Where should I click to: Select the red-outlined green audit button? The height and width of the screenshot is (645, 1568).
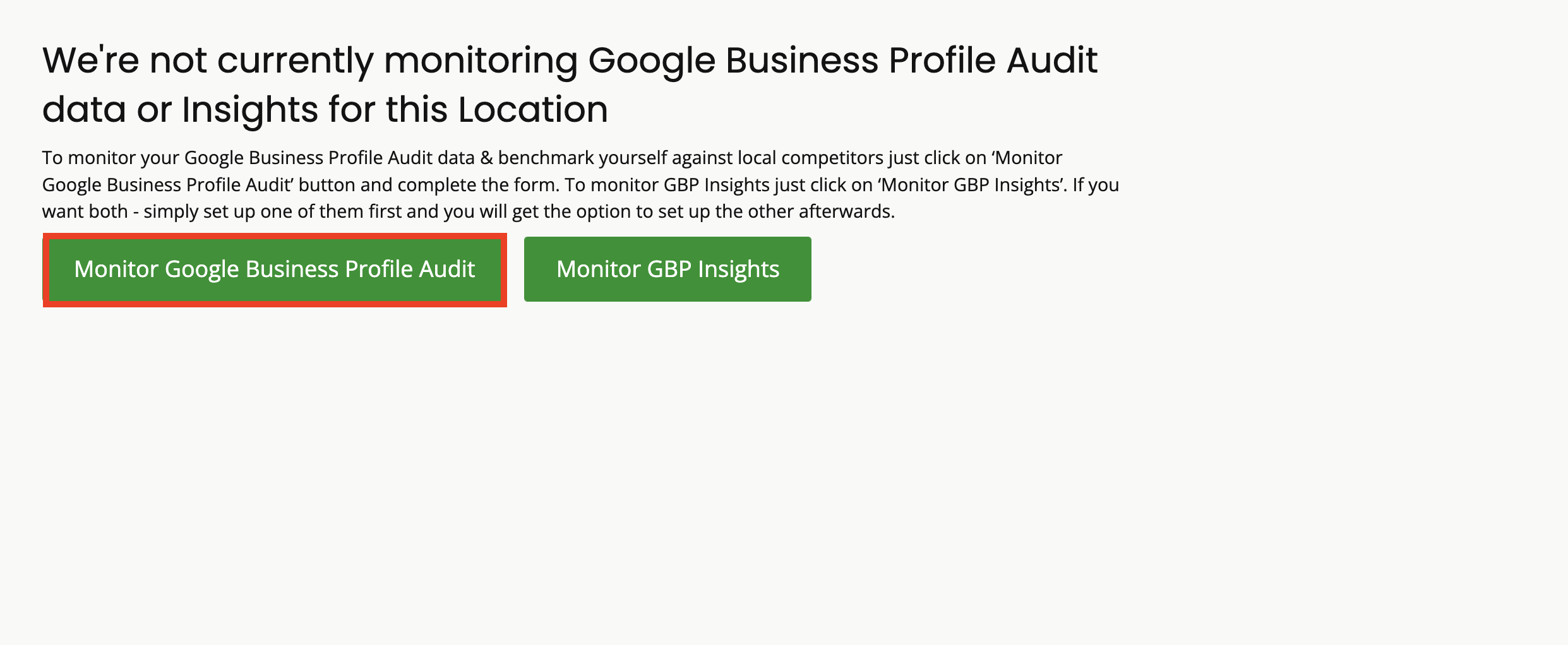275,269
